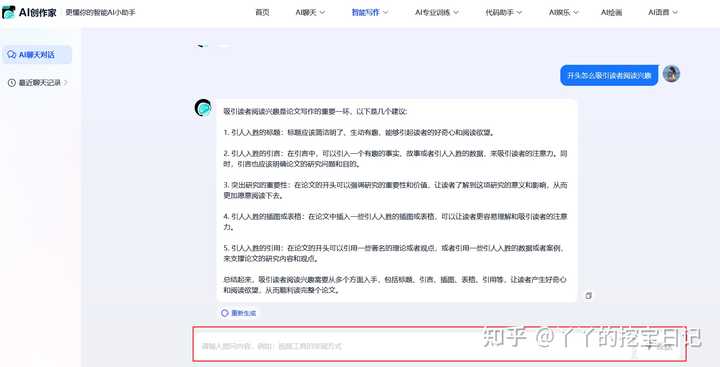Click the user avatar beside the question
The height and width of the screenshot is (367, 720).
(671, 74)
